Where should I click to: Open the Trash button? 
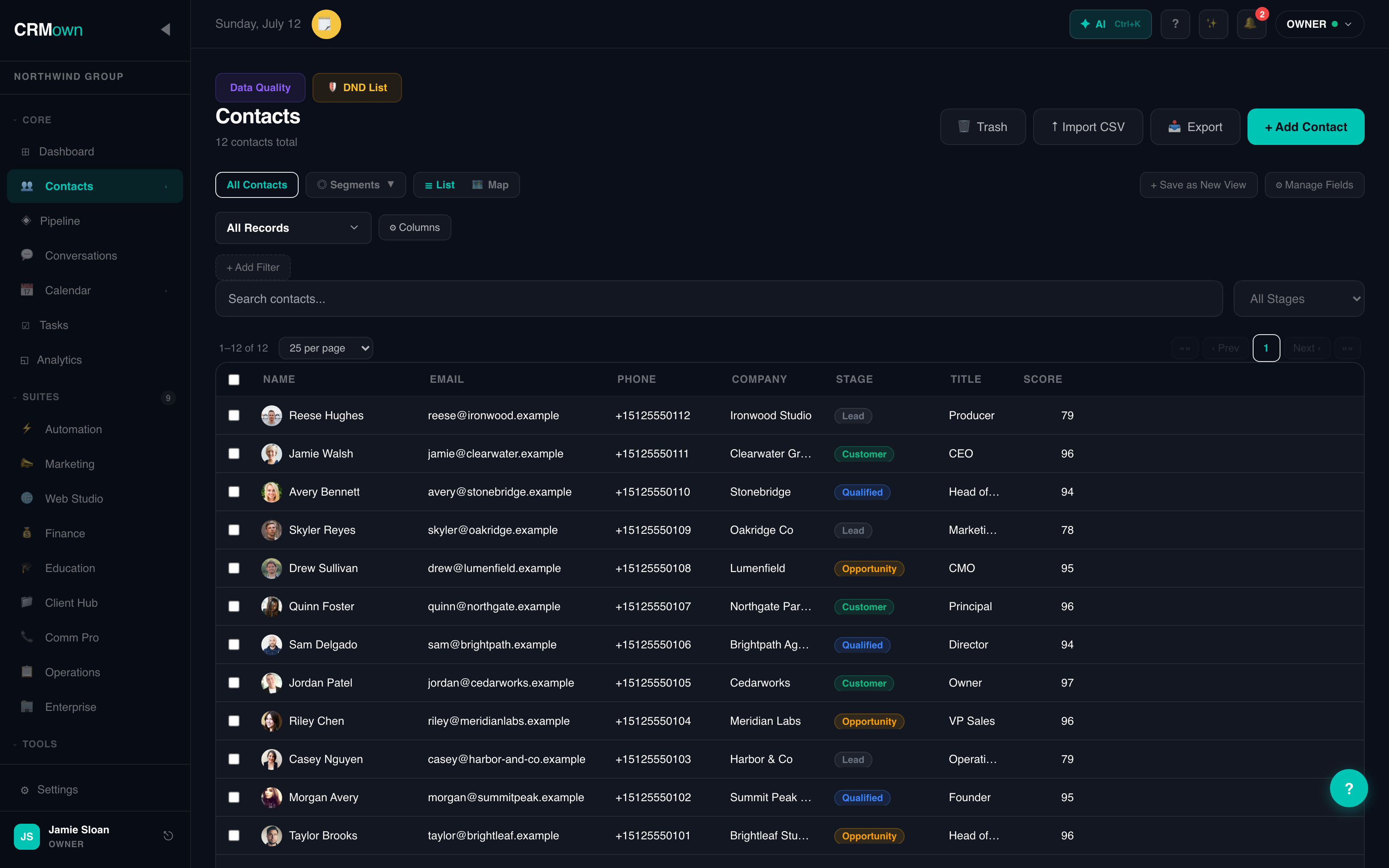point(983,127)
